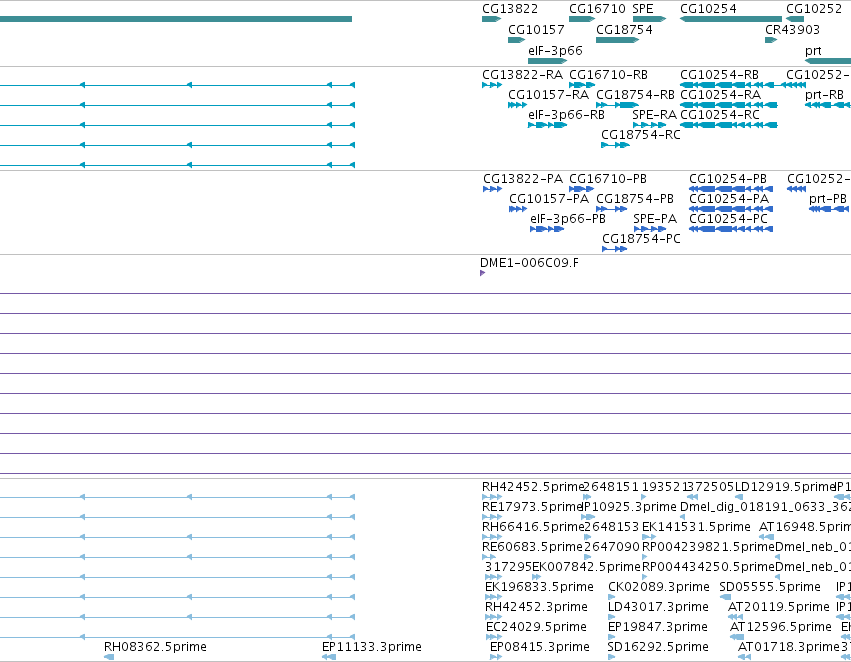Select protein feature SPE-PA

[650, 229]
